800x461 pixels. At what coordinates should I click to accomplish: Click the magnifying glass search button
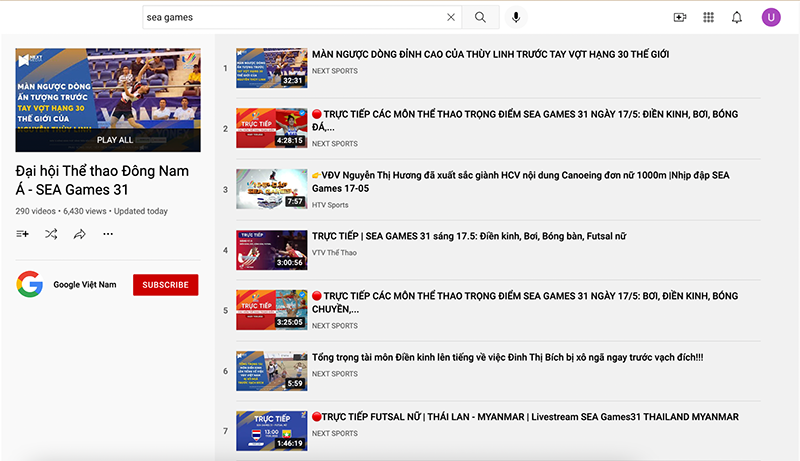pyautogui.click(x=480, y=17)
